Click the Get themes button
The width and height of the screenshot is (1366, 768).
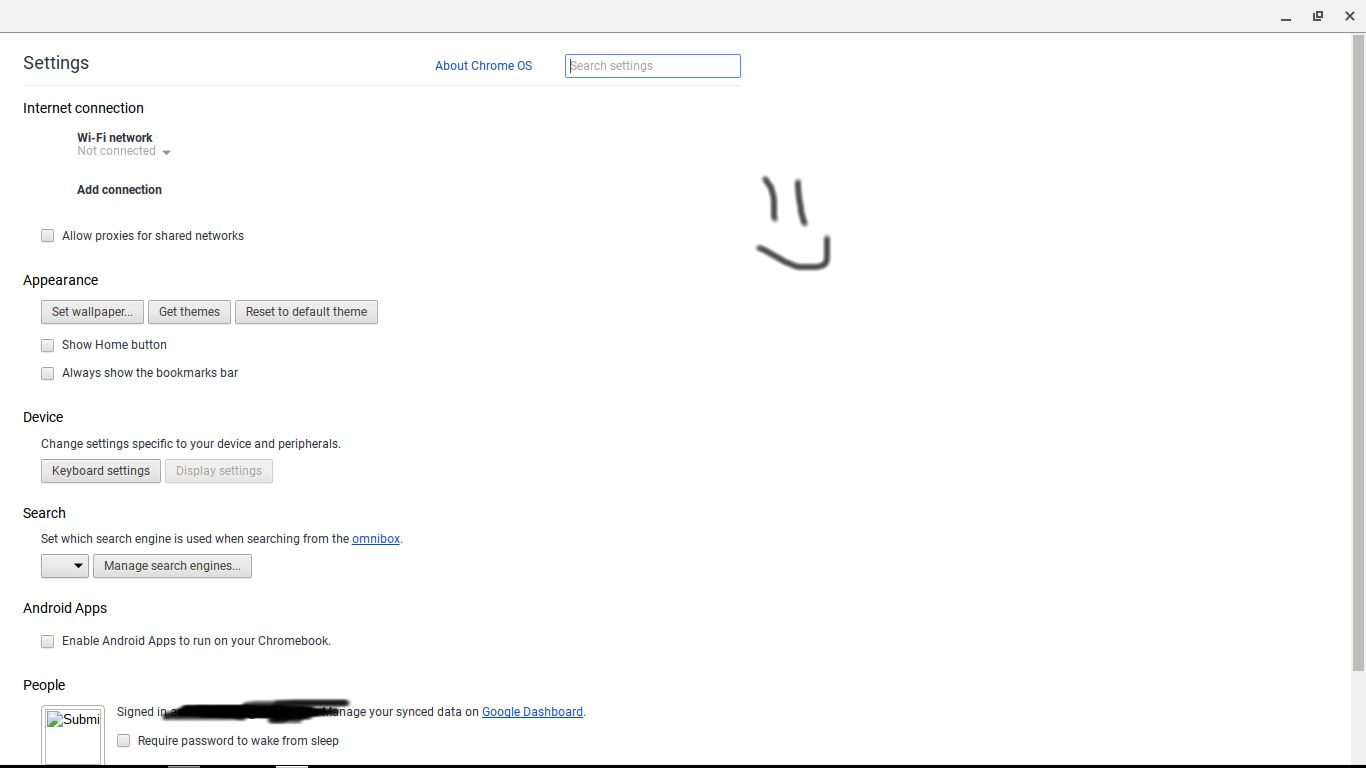point(189,312)
